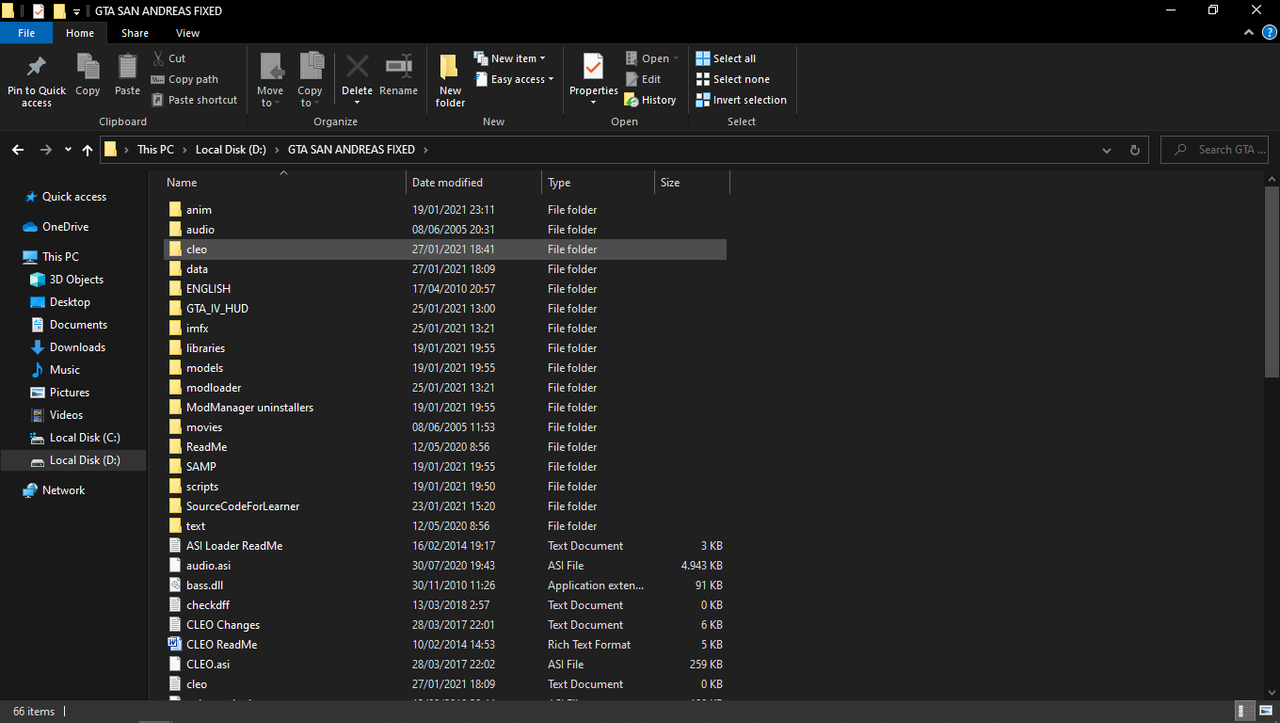This screenshot has width=1280, height=723.
Task: Refresh the current folder
Action: click(1135, 150)
